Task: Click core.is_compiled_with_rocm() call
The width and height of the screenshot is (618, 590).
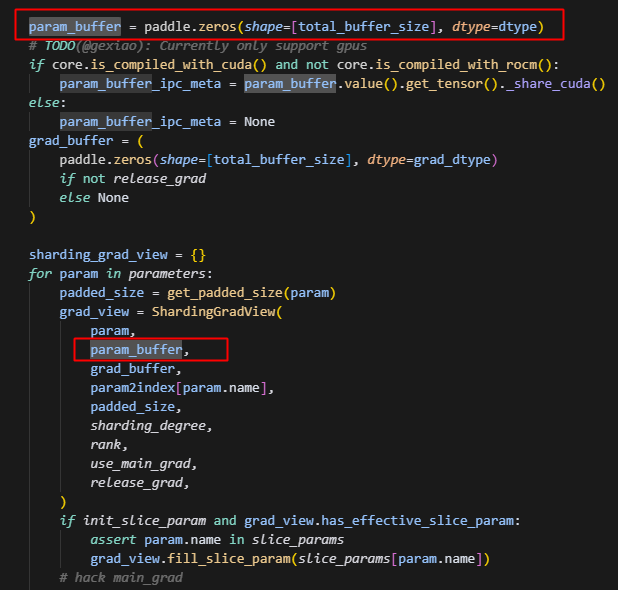Action: (x=444, y=65)
